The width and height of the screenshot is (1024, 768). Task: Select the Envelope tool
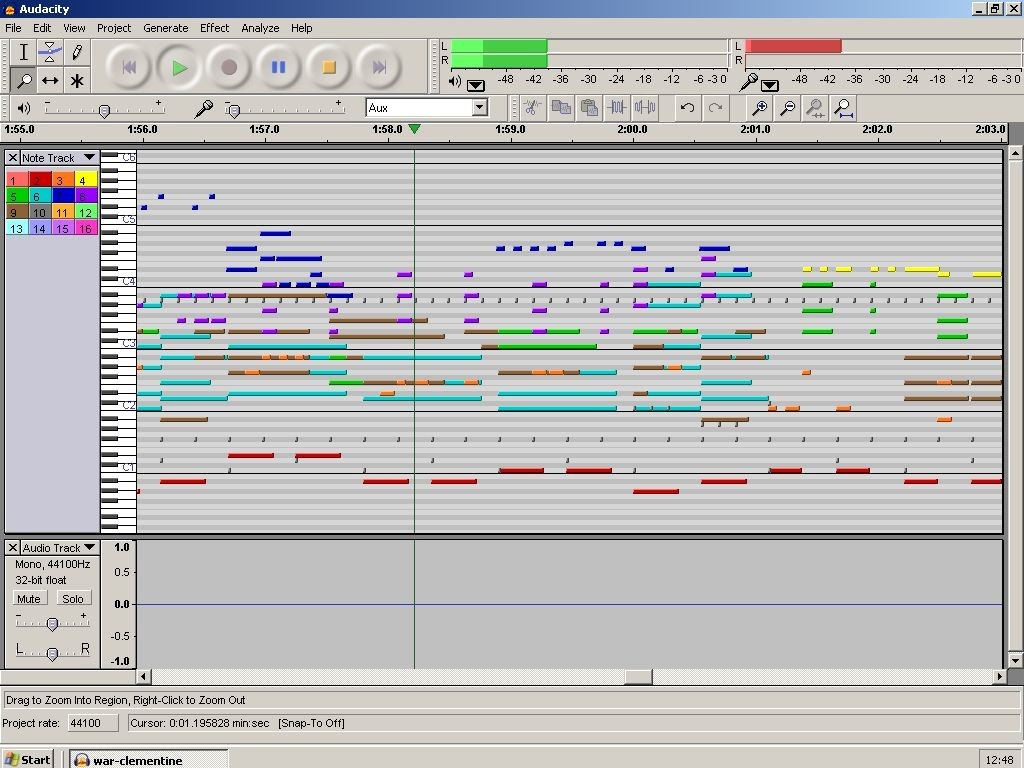coord(50,52)
